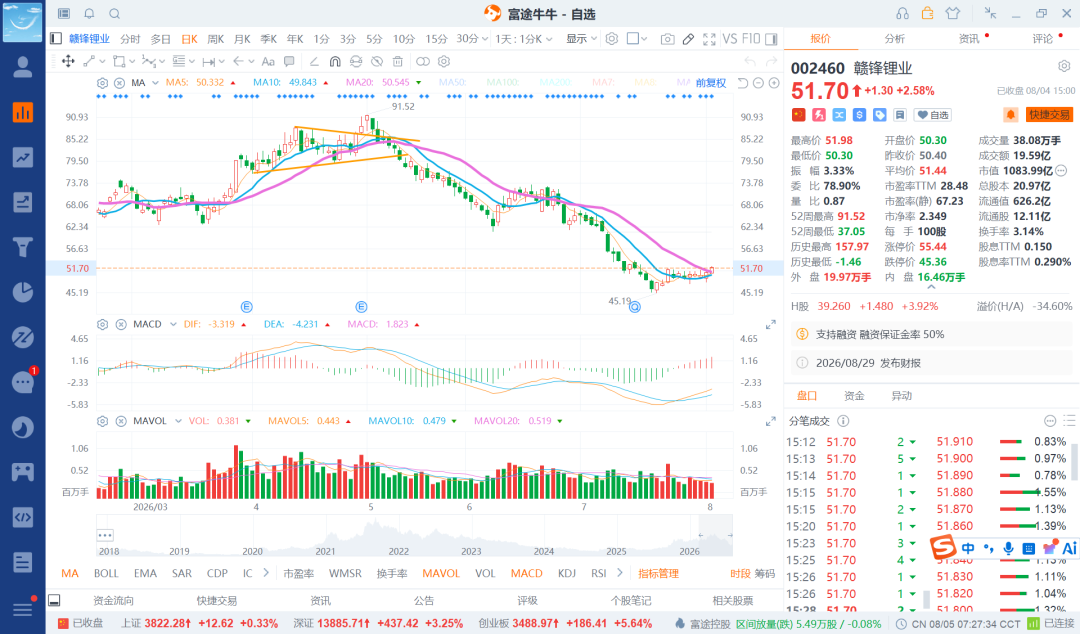
Task: Open the 资金 tab in quote panel
Action: click(854, 396)
